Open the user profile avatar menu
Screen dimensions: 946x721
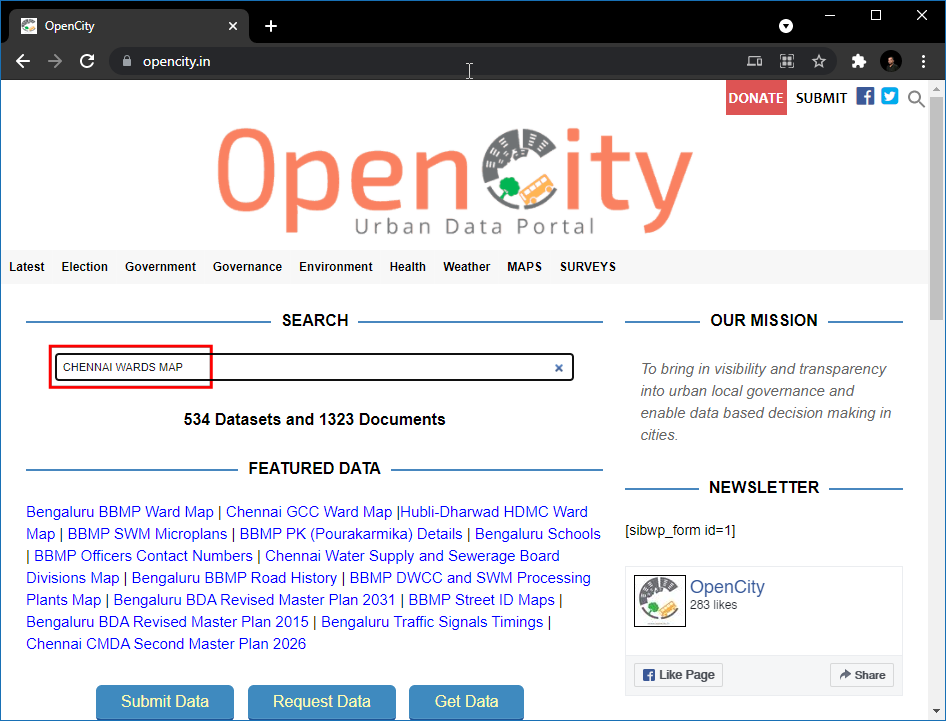[891, 61]
